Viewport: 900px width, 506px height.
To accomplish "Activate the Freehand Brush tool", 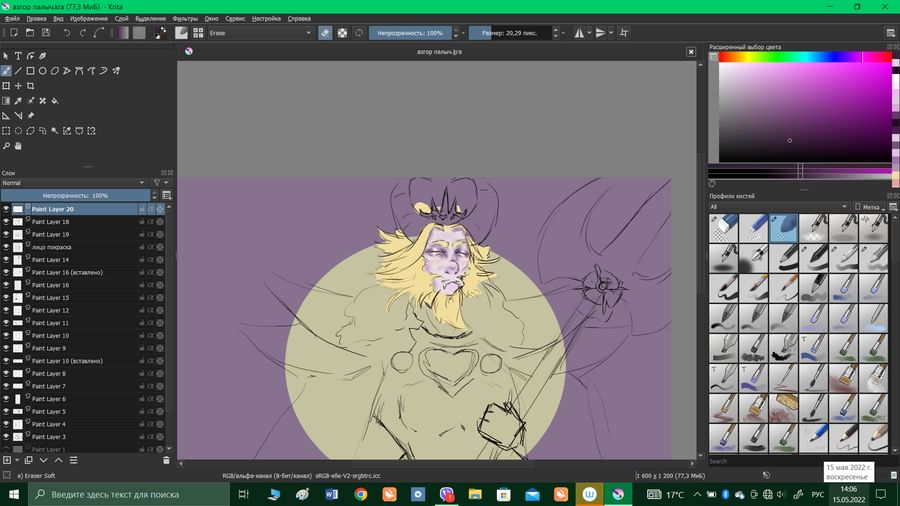I will [6, 71].
